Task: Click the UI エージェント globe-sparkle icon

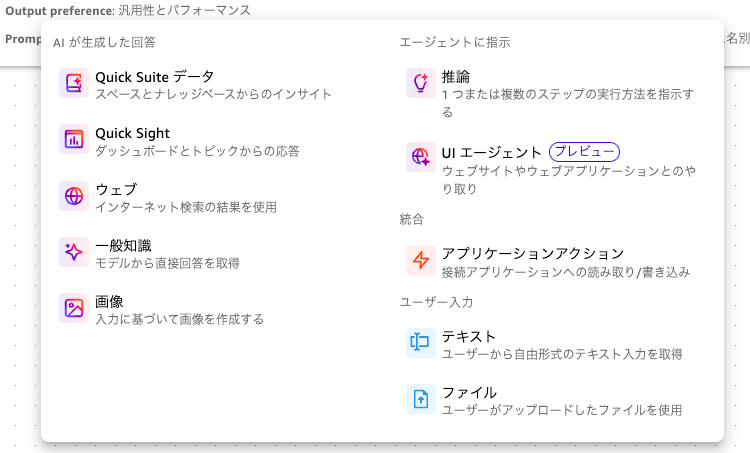Action: coord(421,157)
